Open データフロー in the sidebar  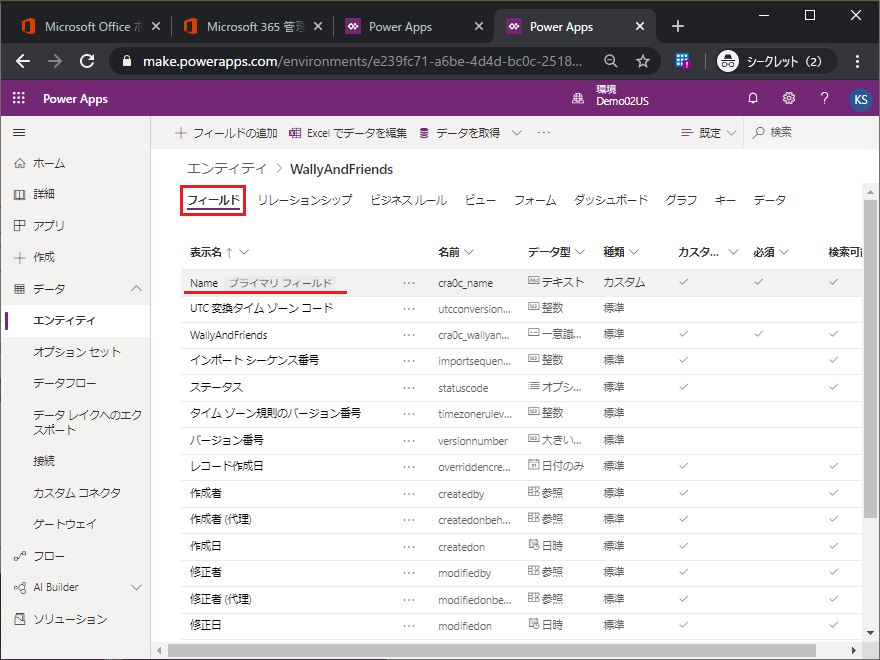coord(65,383)
